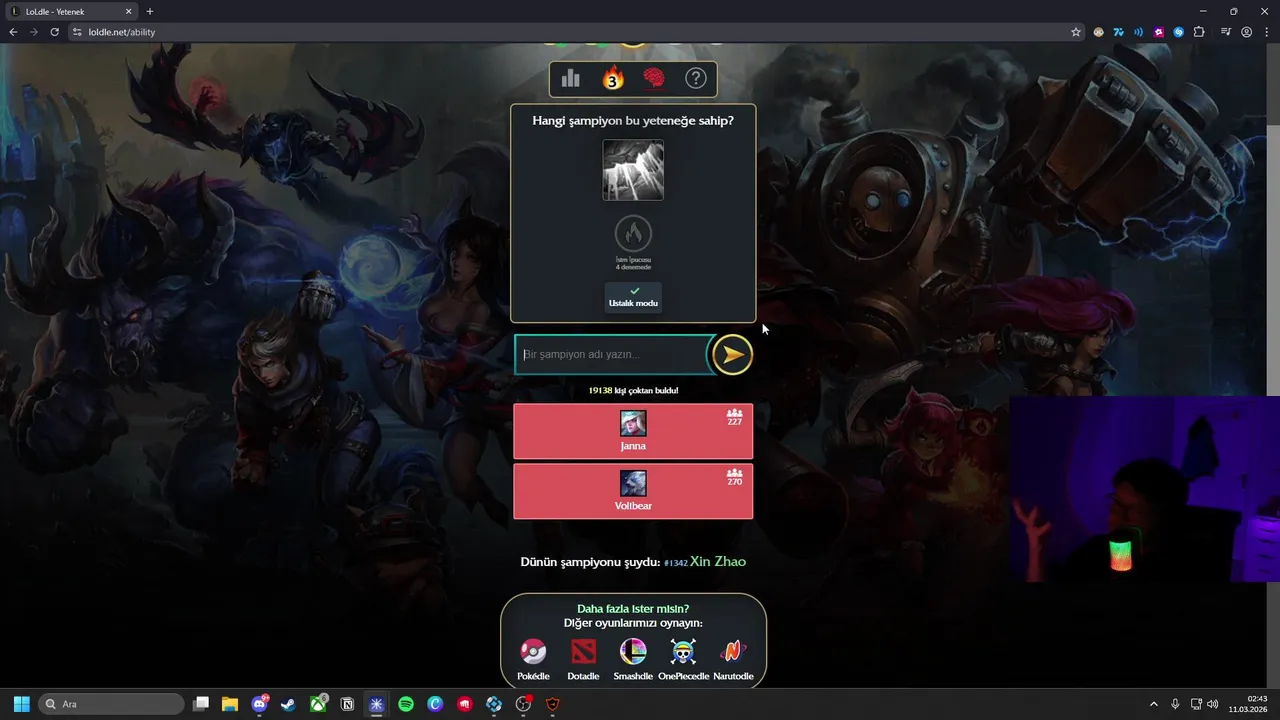Click the Volibear guess row
The width and height of the screenshot is (1280, 720).
coord(633,492)
